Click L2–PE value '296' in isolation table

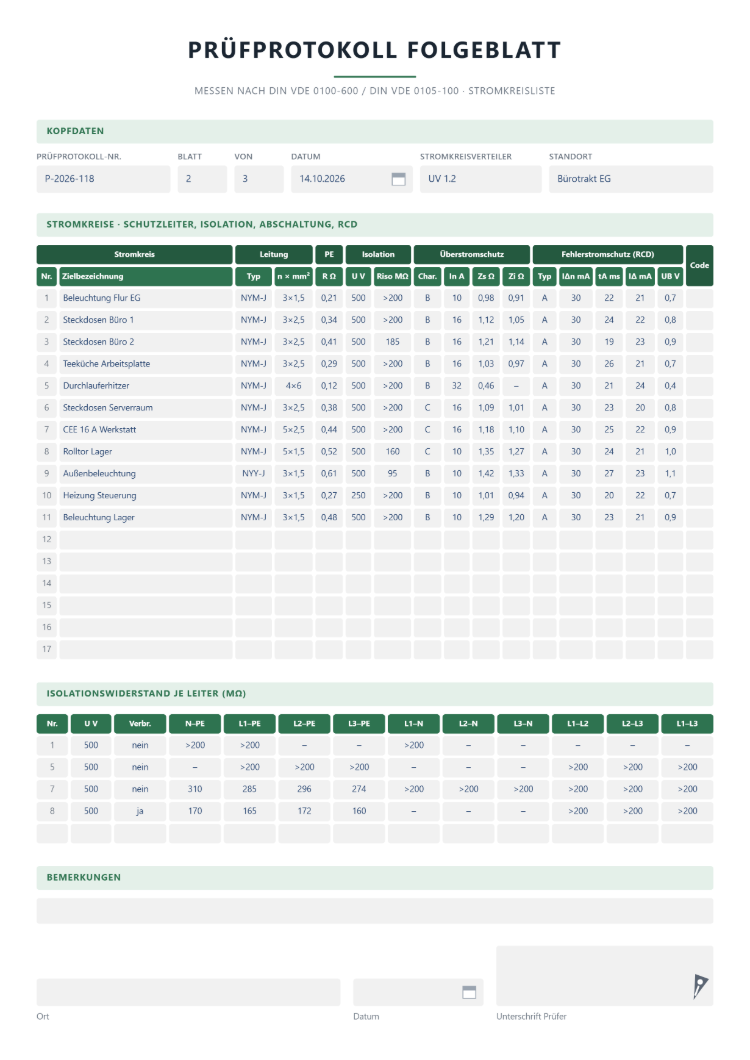point(304,789)
